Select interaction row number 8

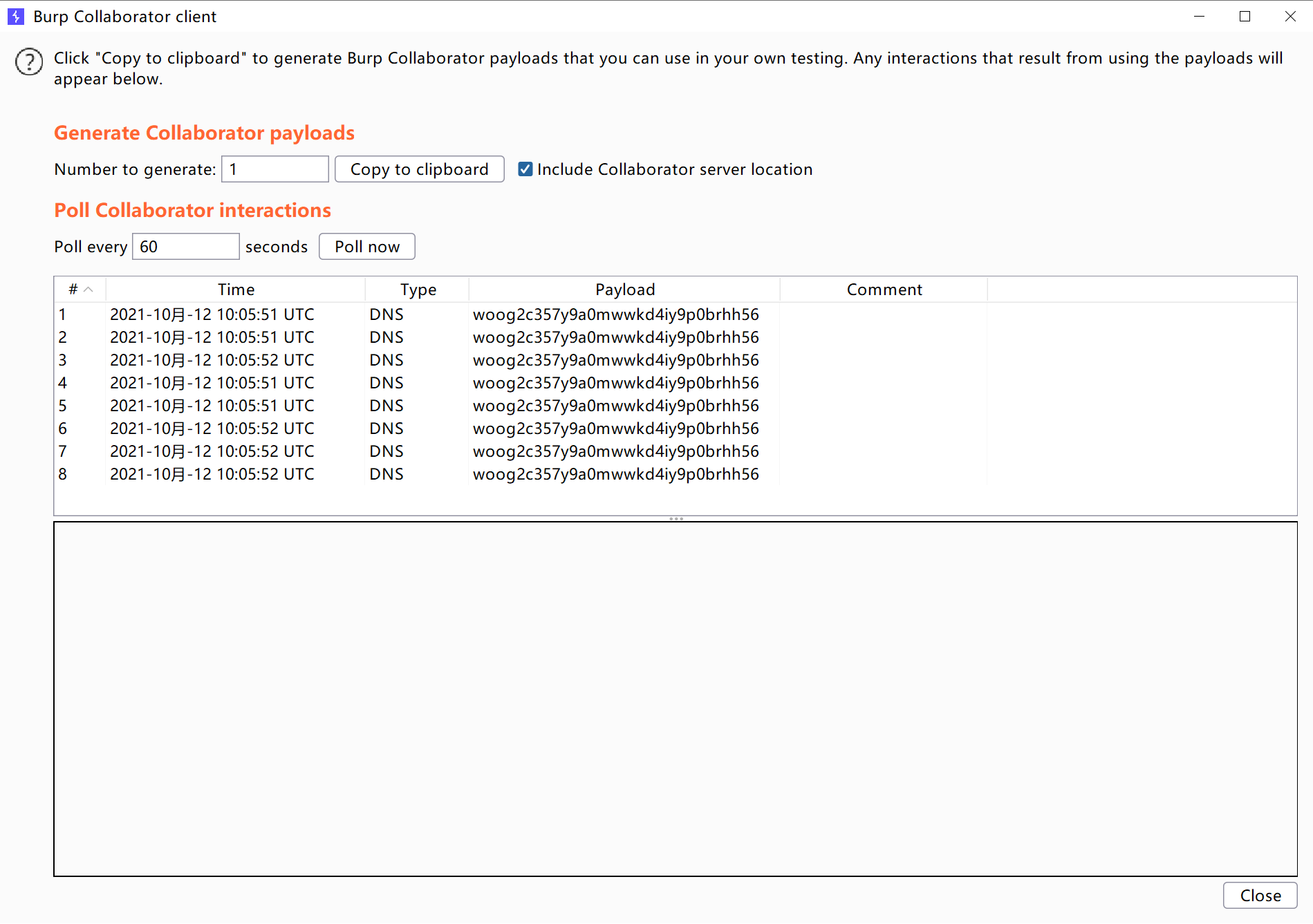675,474
